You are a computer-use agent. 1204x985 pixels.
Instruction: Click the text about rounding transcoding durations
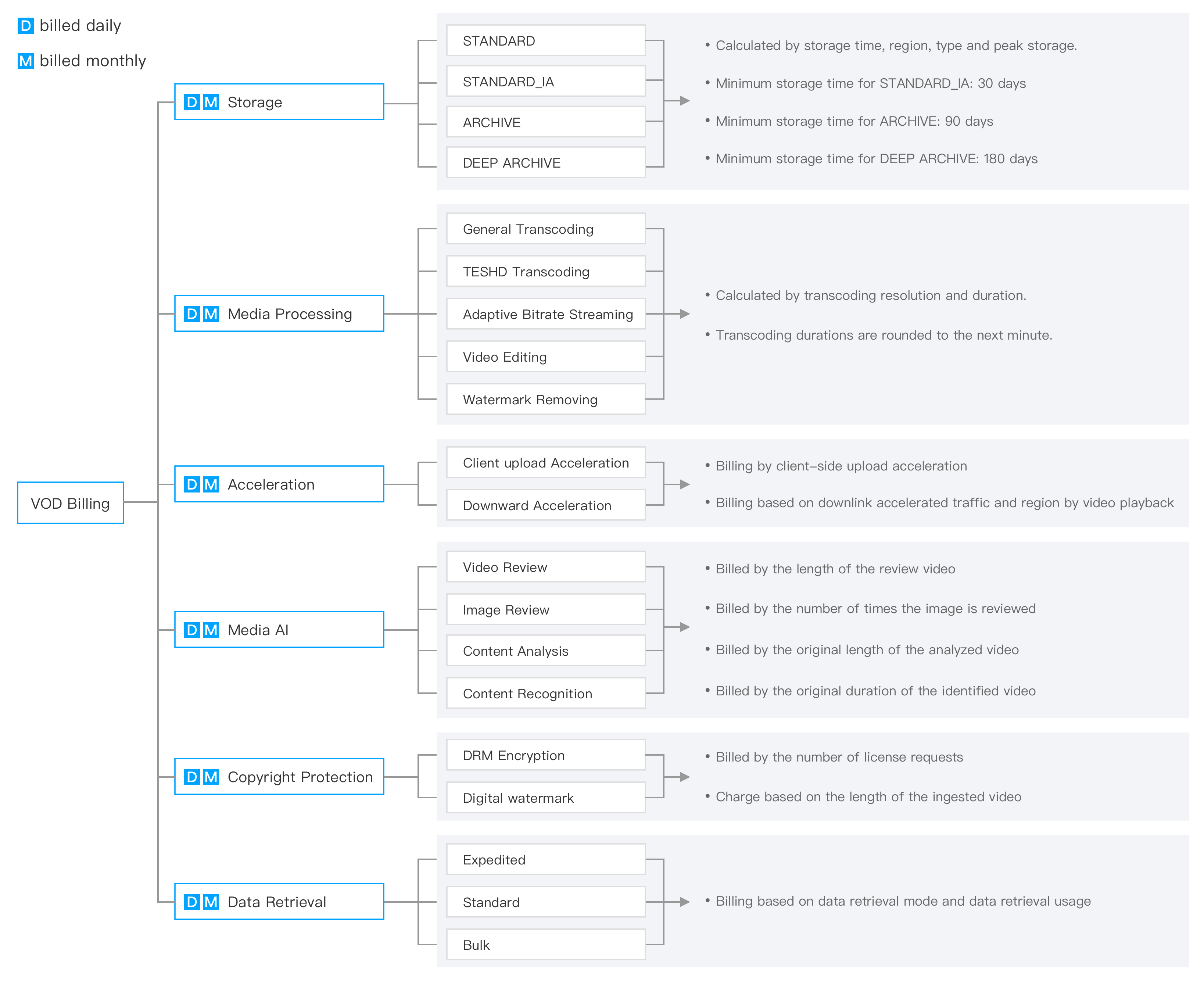coord(884,335)
